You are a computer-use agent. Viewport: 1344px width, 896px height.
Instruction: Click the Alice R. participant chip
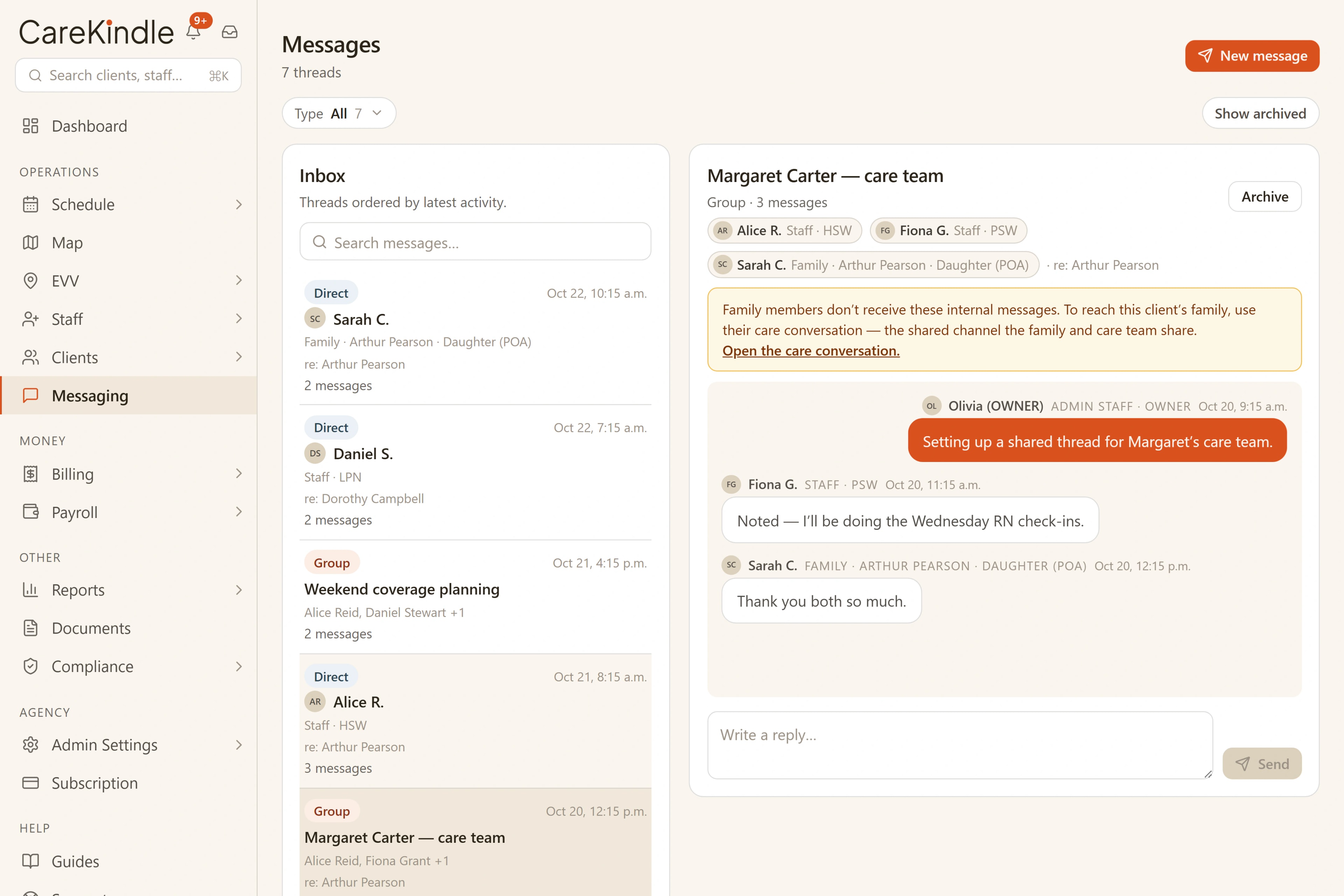coord(784,230)
